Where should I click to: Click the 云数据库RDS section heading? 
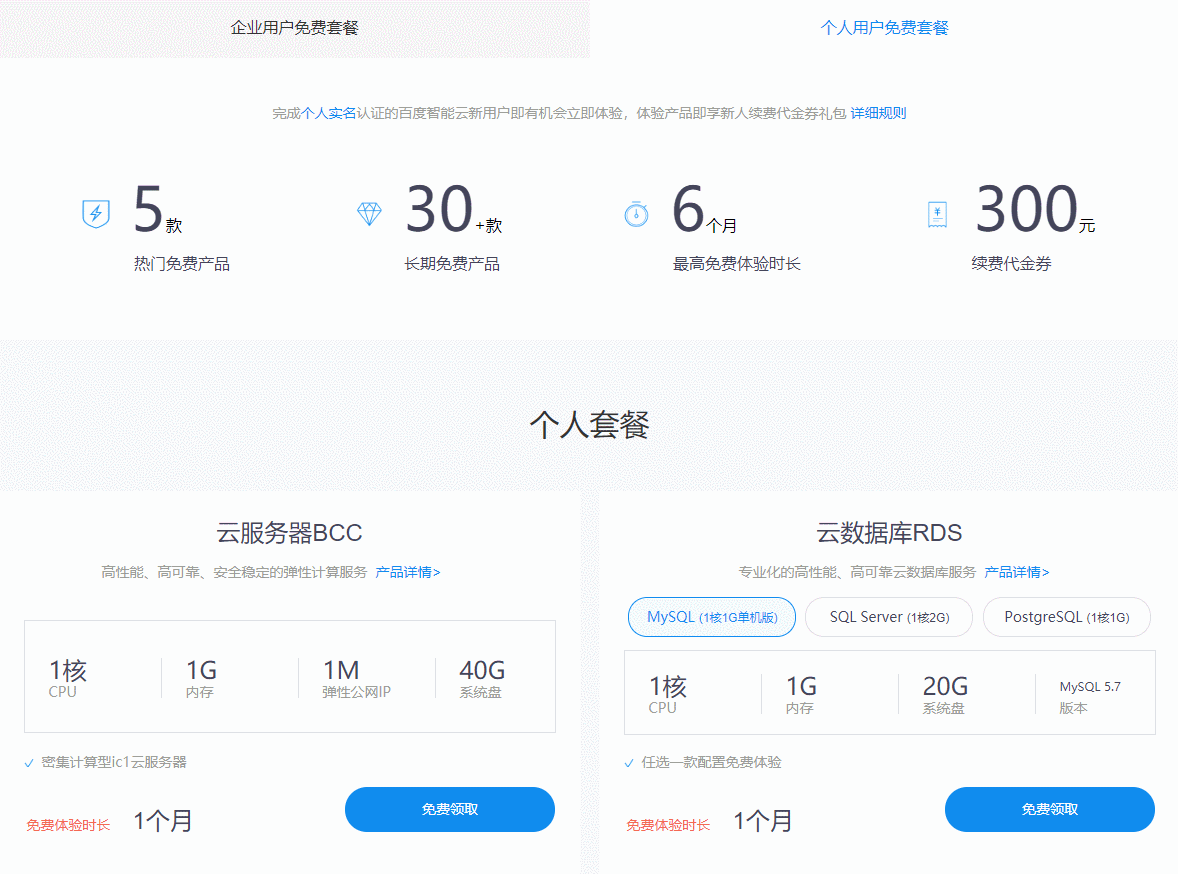(888, 533)
